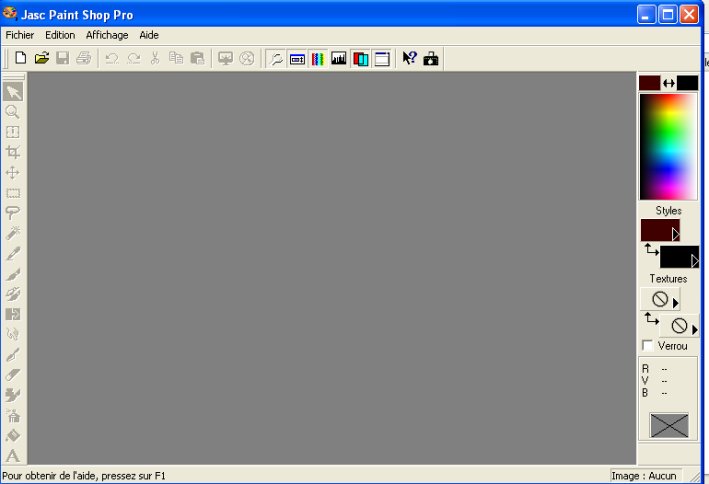The width and height of the screenshot is (709, 484).
Task: Click the 'Textures' label in color palette
Action: [x=668, y=279]
